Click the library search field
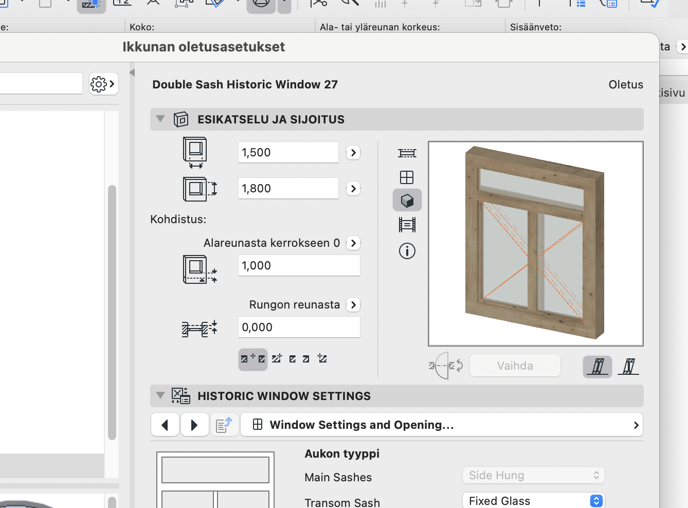This screenshot has height=508, width=688. tap(41, 83)
